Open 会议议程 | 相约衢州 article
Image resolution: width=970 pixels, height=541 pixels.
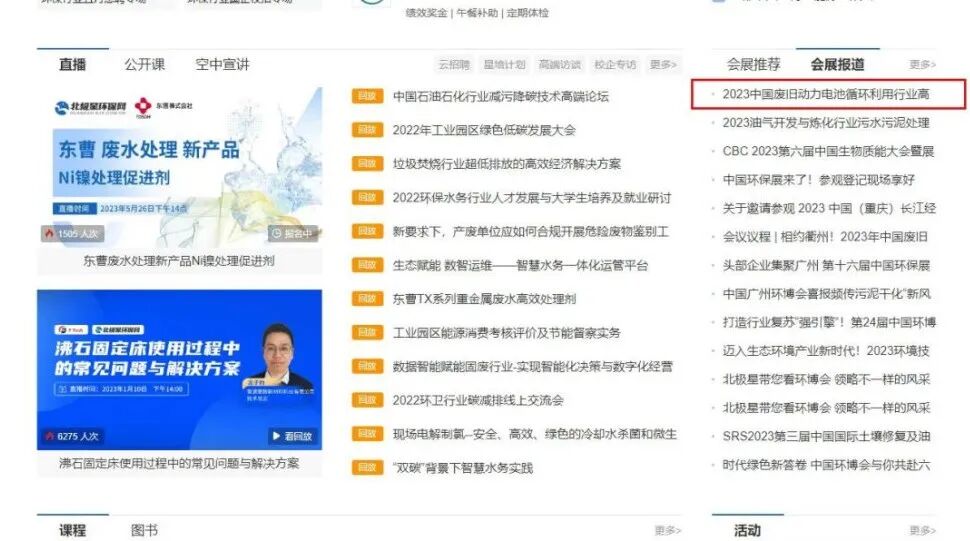825,237
